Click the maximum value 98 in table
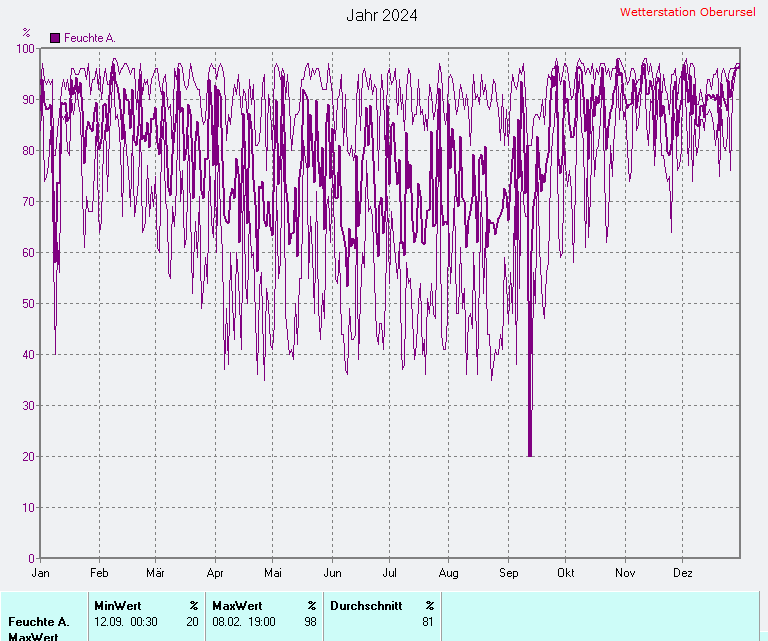 pos(311,622)
